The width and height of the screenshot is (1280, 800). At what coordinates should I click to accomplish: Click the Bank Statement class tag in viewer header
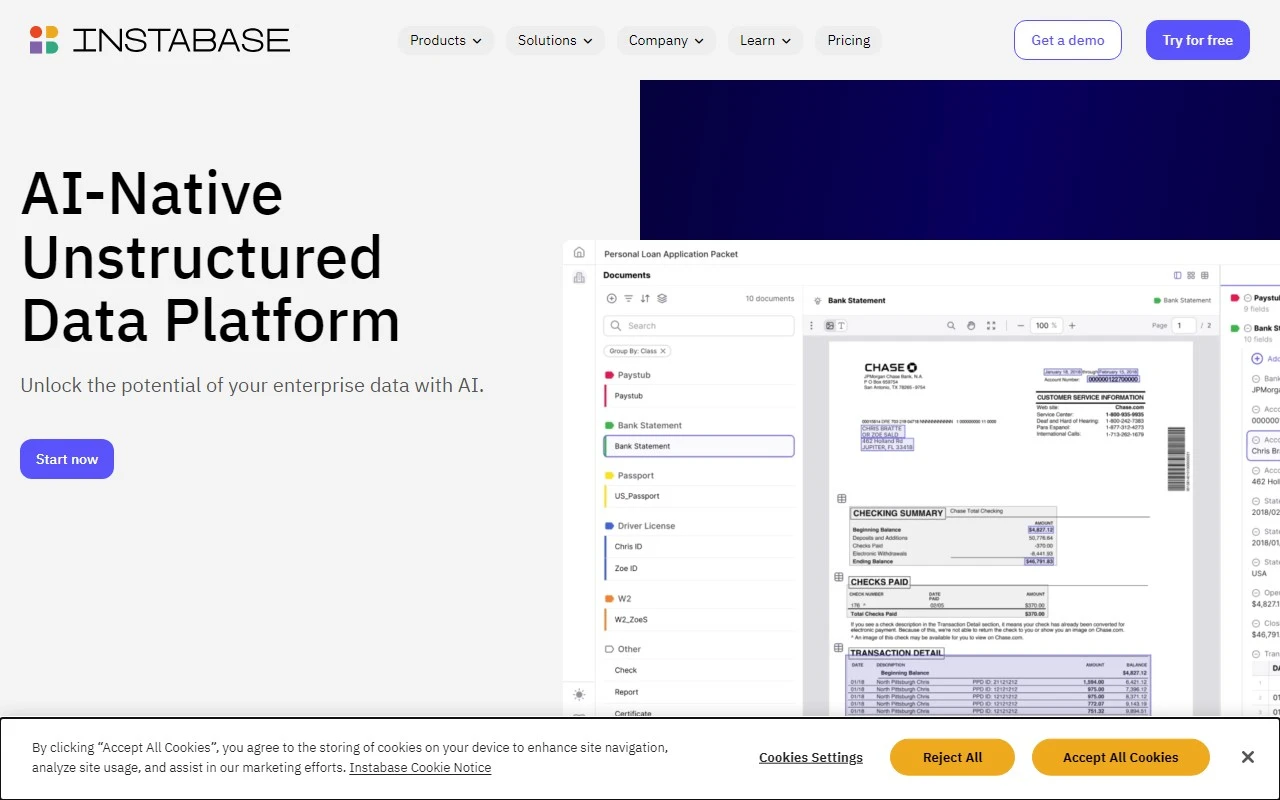tap(1182, 300)
